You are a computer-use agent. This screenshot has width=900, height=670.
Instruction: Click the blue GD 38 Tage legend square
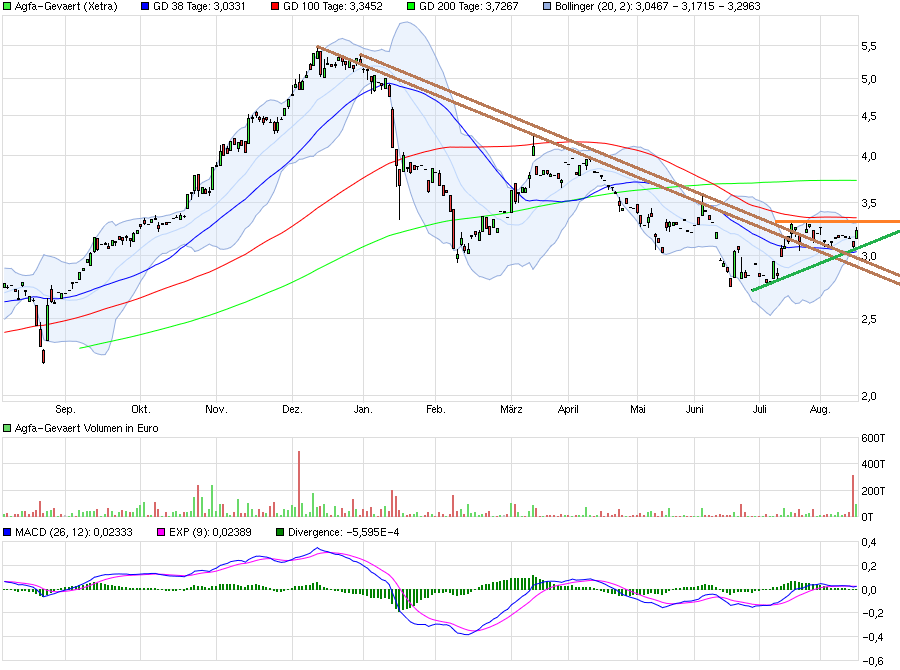(x=143, y=8)
